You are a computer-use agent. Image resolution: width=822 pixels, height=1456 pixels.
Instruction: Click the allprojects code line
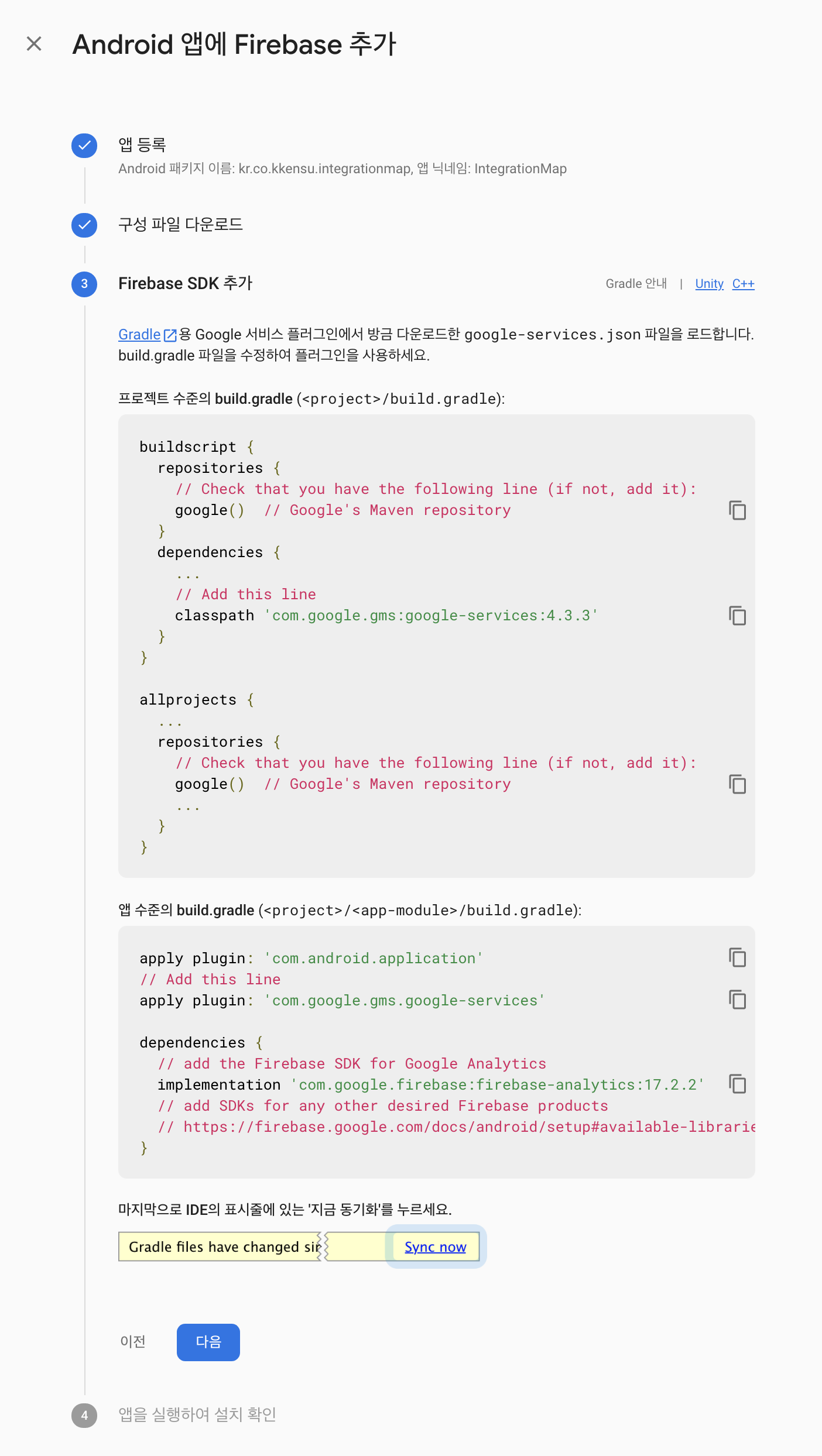197,700
